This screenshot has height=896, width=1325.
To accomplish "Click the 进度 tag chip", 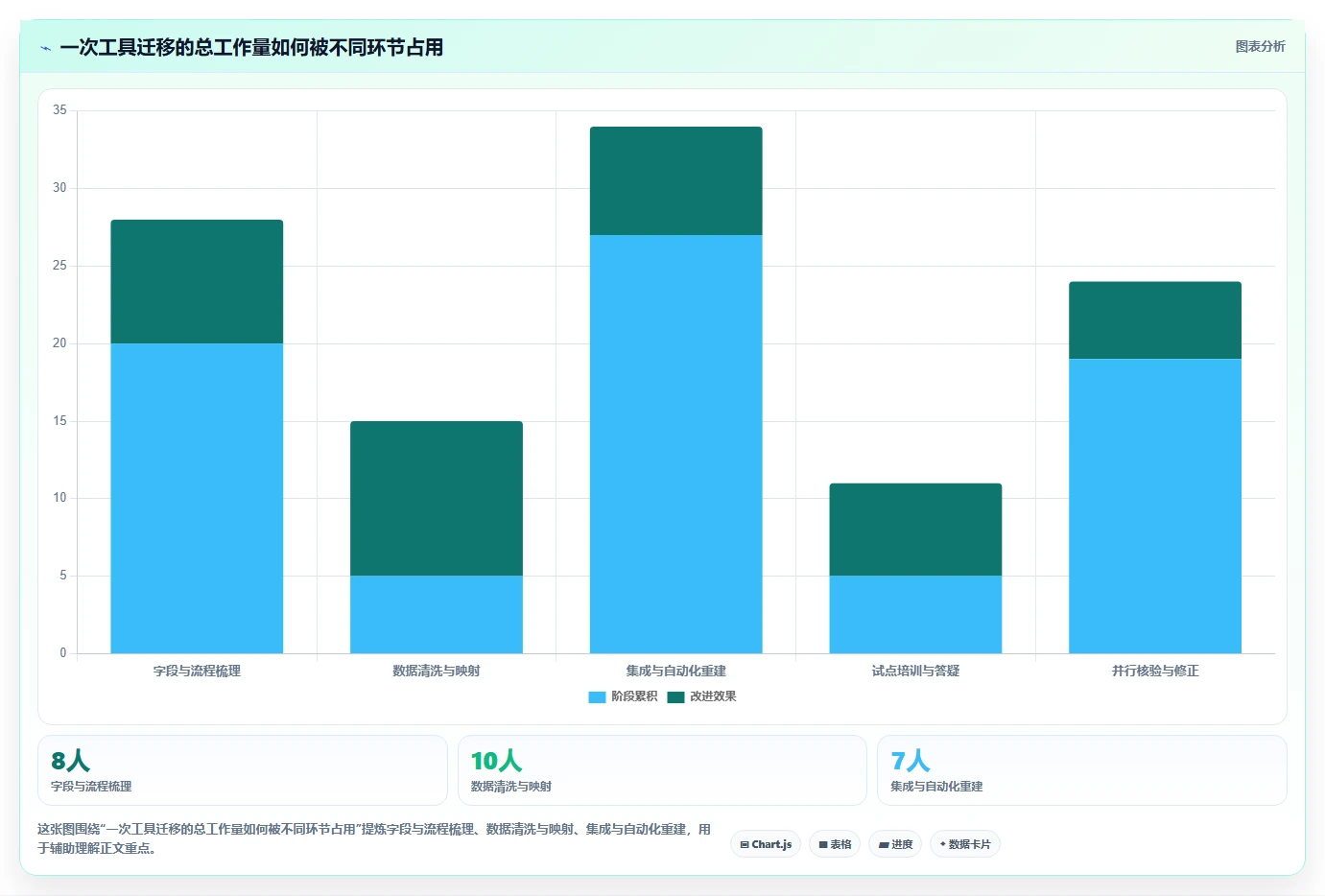I will [x=895, y=844].
